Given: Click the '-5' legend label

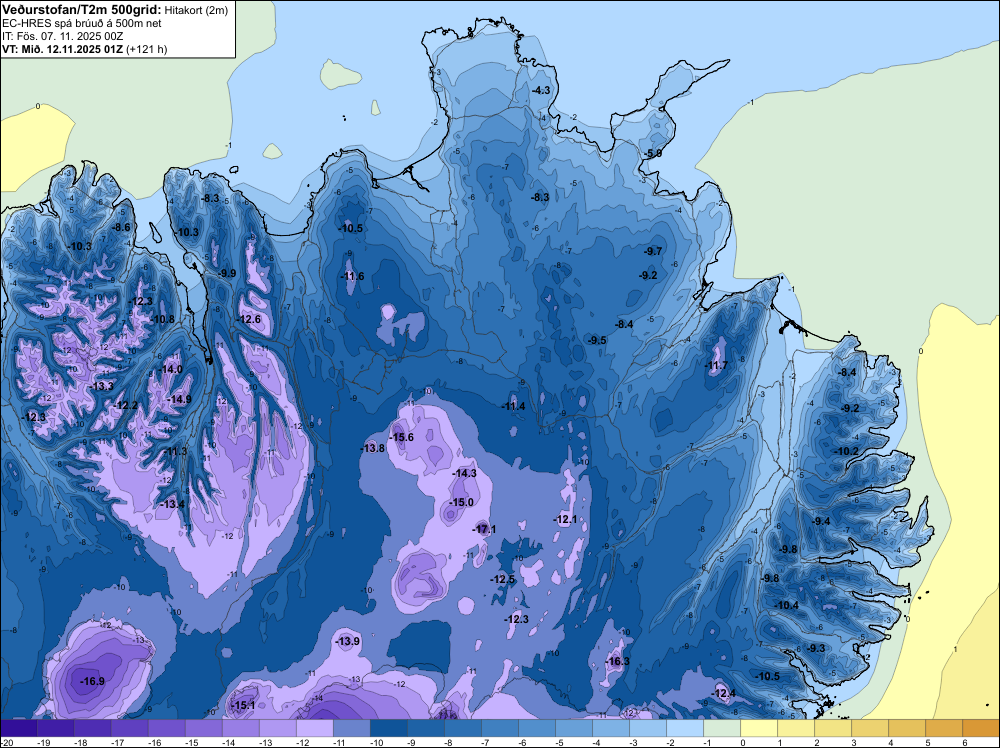Looking at the screenshot, I should point(559,742).
